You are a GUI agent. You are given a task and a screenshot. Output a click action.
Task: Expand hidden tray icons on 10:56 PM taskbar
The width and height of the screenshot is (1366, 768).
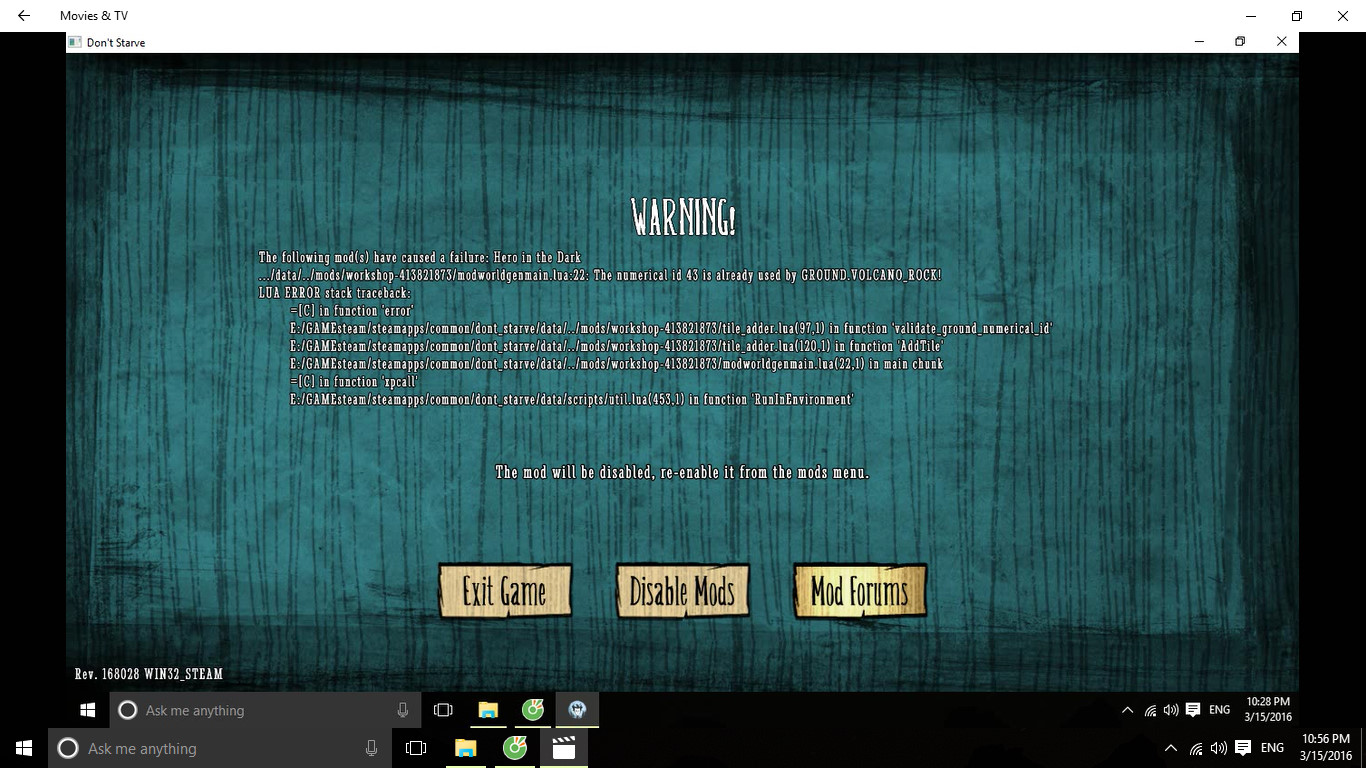click(x=1171, y=748)
